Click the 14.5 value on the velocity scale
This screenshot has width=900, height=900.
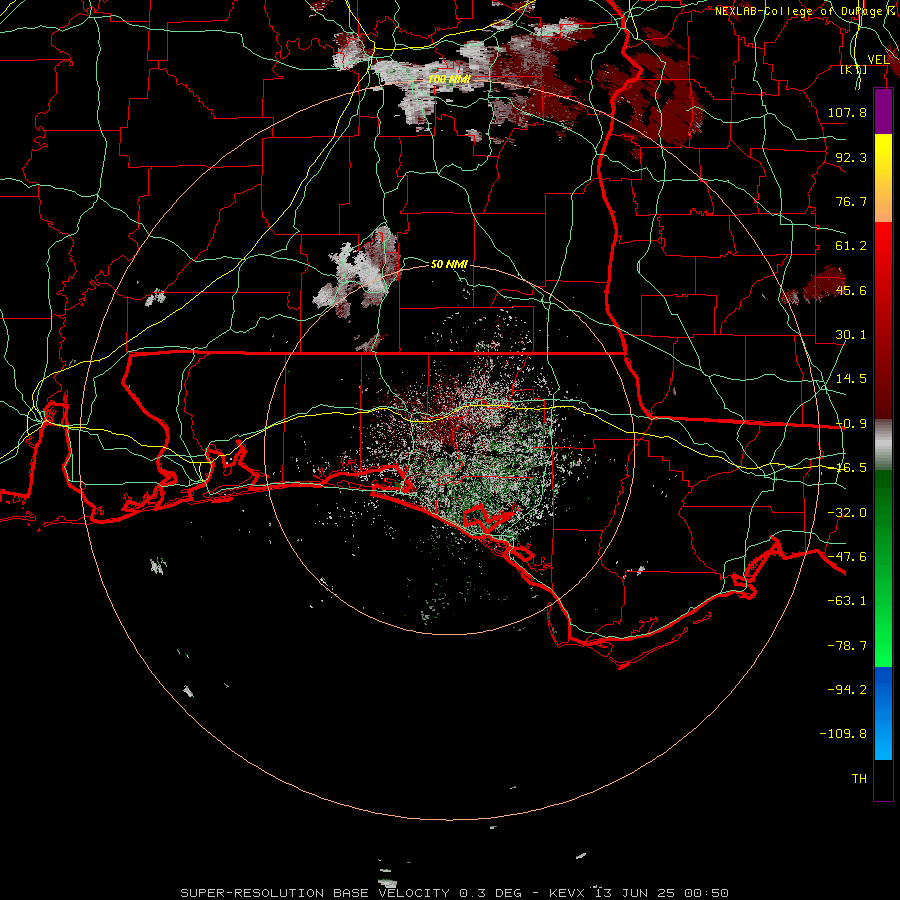tap(851, 379)
